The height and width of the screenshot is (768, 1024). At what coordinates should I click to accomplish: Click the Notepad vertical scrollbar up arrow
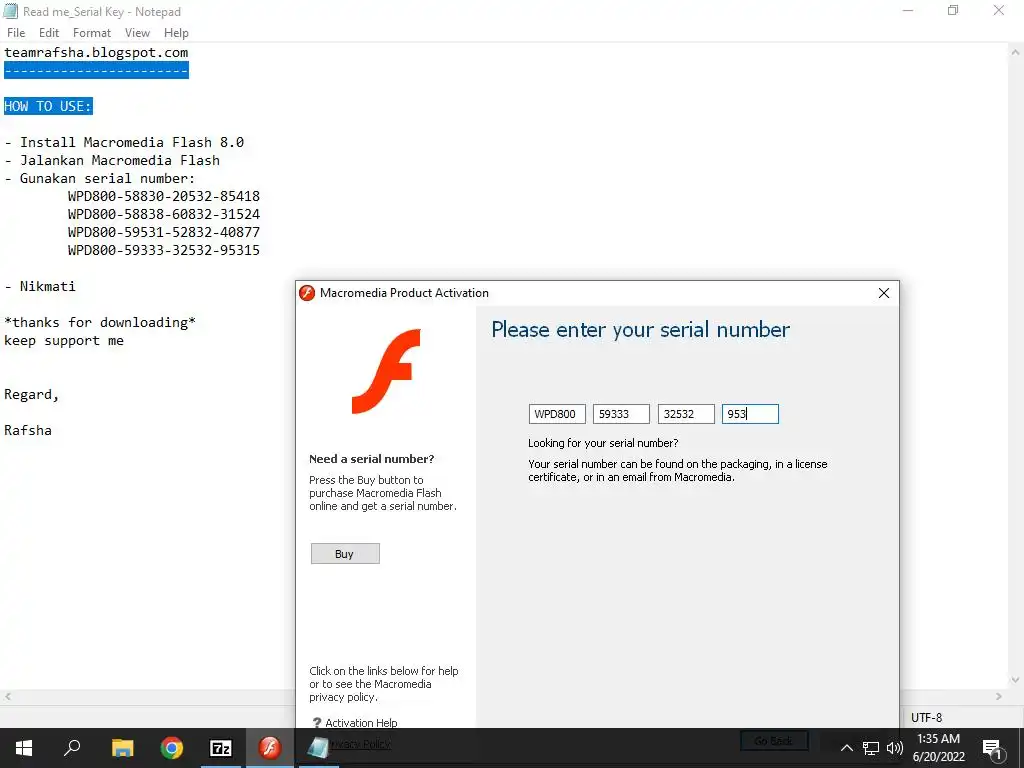tap(1016, 52)
